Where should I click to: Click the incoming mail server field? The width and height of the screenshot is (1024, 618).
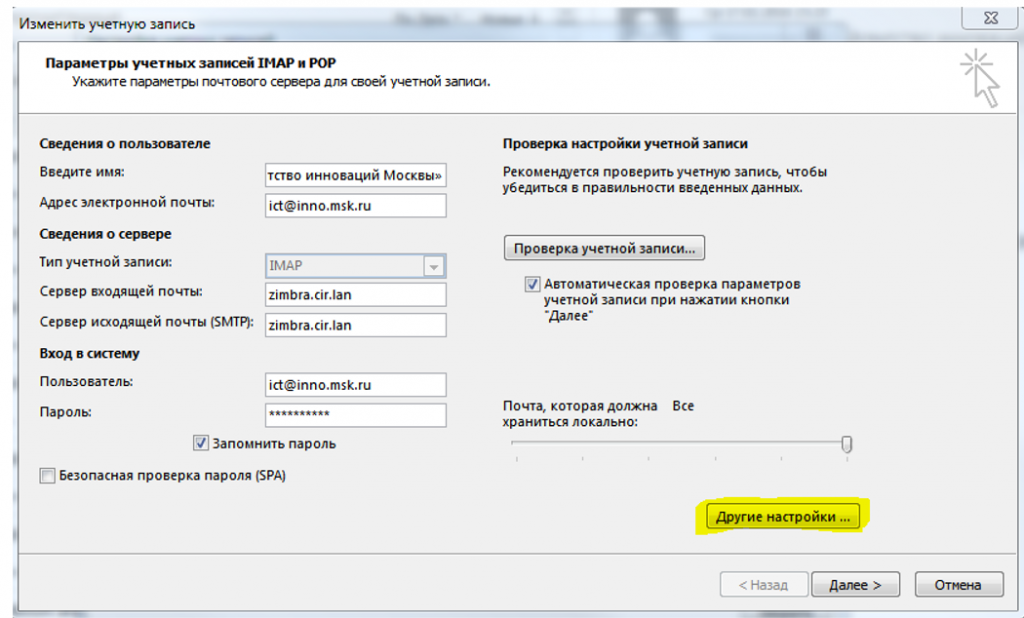coord(356,294)
